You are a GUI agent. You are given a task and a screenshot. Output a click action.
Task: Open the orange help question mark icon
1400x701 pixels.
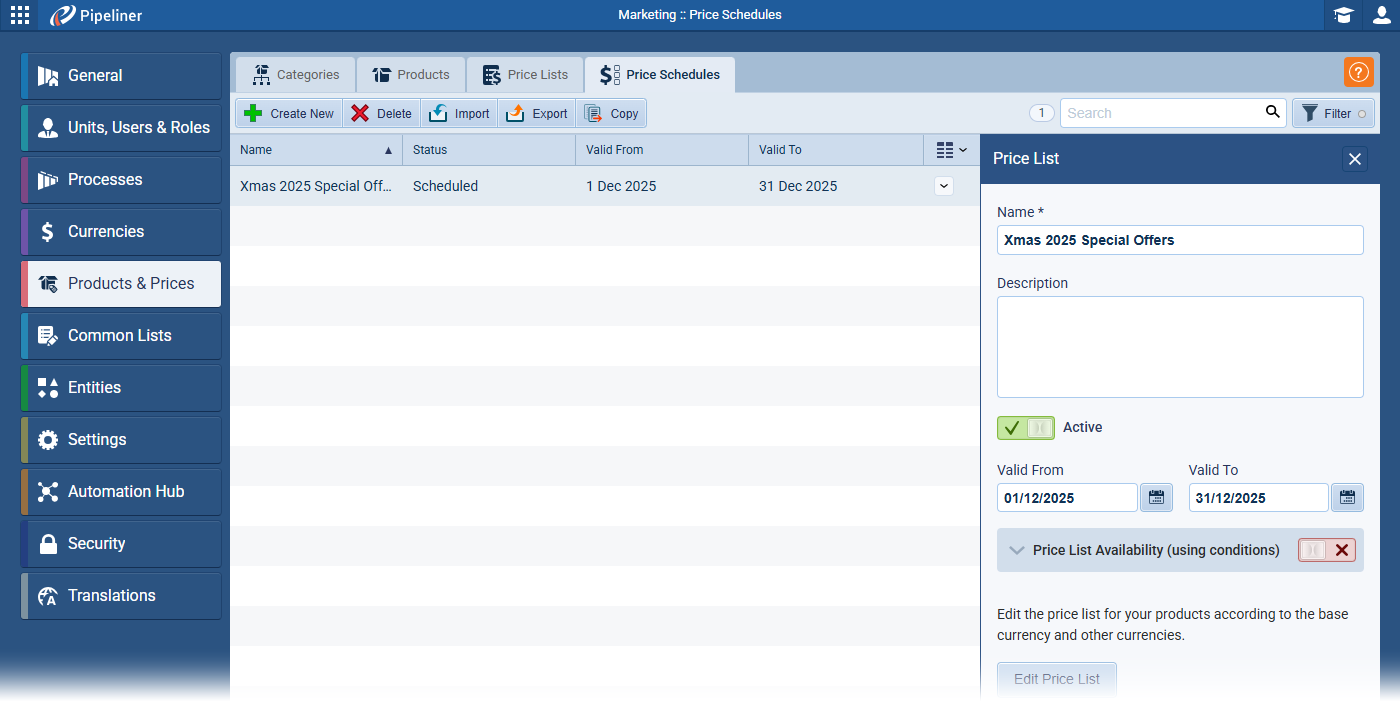[x=1358, y=72]
